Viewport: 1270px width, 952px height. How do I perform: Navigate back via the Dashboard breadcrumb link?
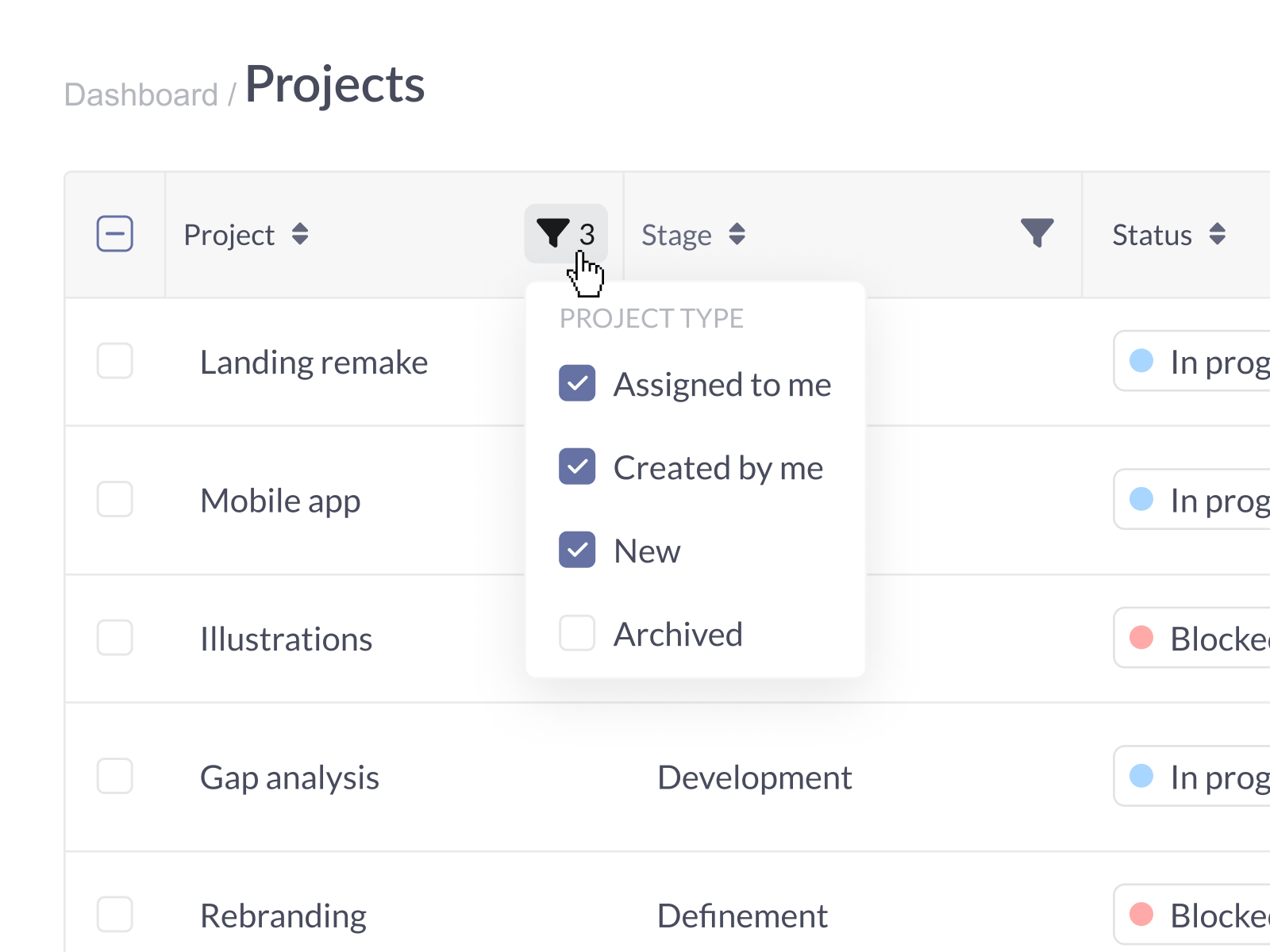tap(141, 94)
